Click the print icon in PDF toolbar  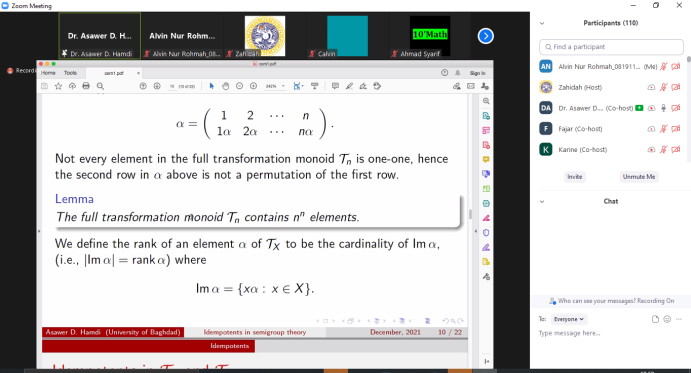pyautogui.click(x=86, y=86)
